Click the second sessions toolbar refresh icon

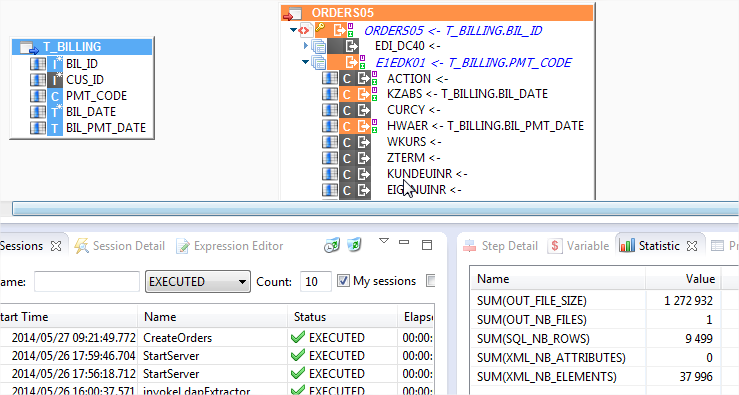(354, 245)
